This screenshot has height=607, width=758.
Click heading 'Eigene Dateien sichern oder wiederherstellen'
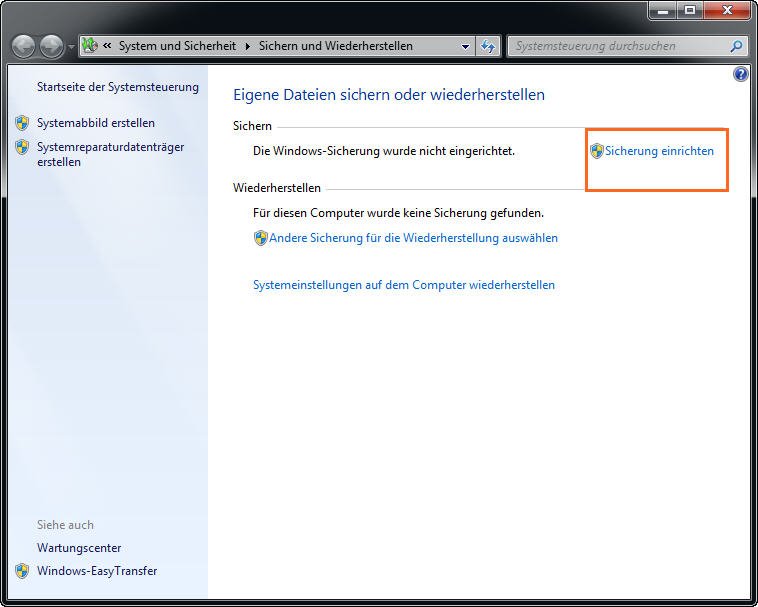tap(389, 95)
